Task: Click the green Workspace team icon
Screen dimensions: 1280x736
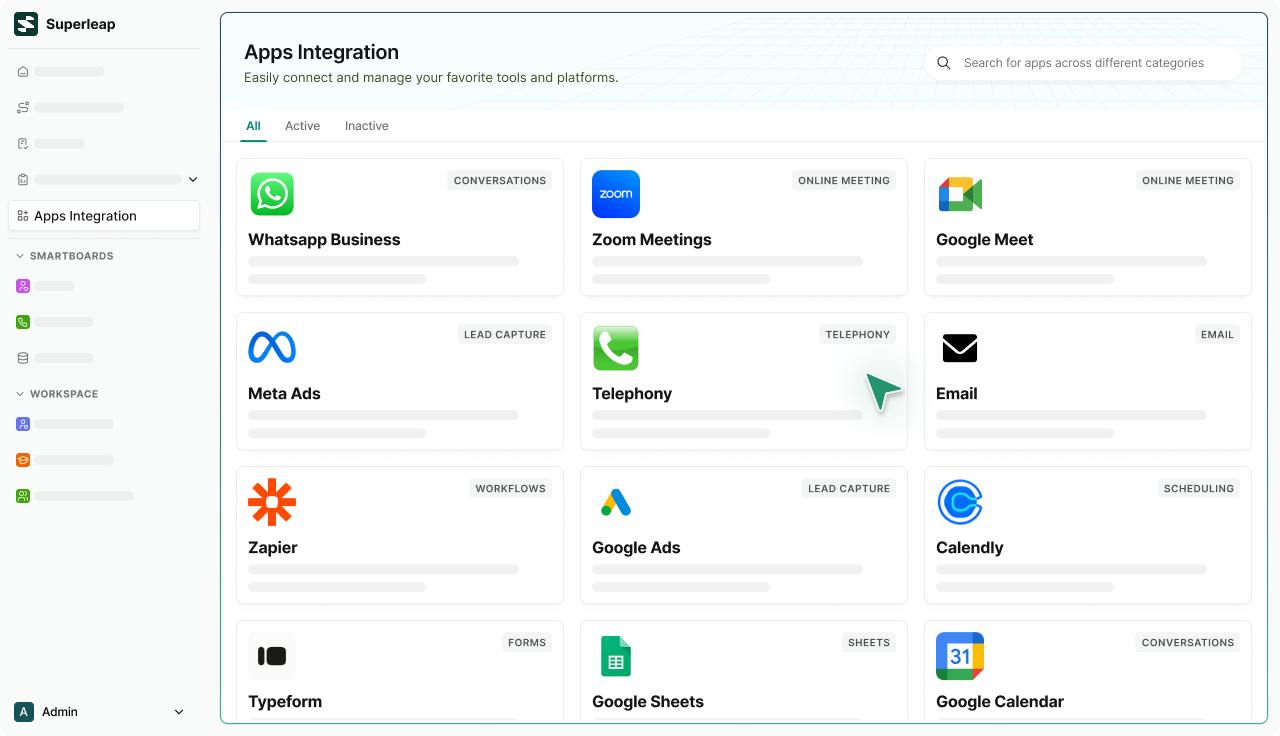Action: (23, 496)
